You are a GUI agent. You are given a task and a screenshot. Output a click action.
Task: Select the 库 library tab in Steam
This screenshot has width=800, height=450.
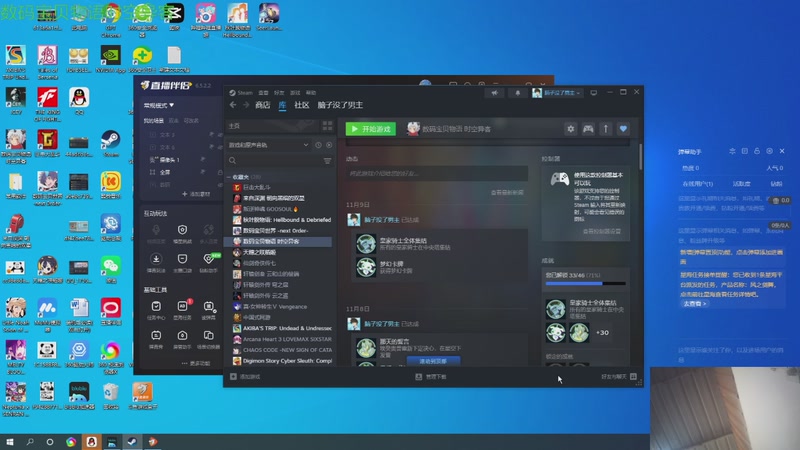(282, 105)
